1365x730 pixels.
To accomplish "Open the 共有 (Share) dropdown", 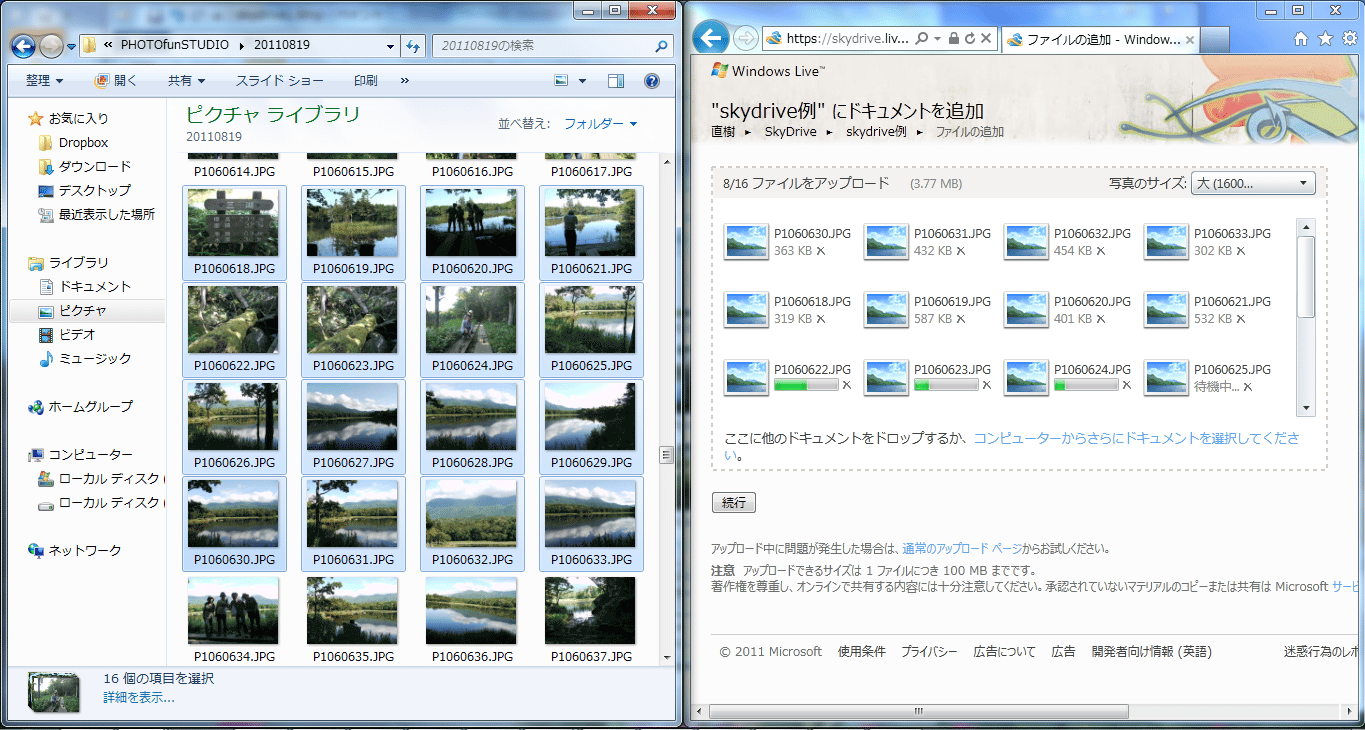I will click(184, 81).
